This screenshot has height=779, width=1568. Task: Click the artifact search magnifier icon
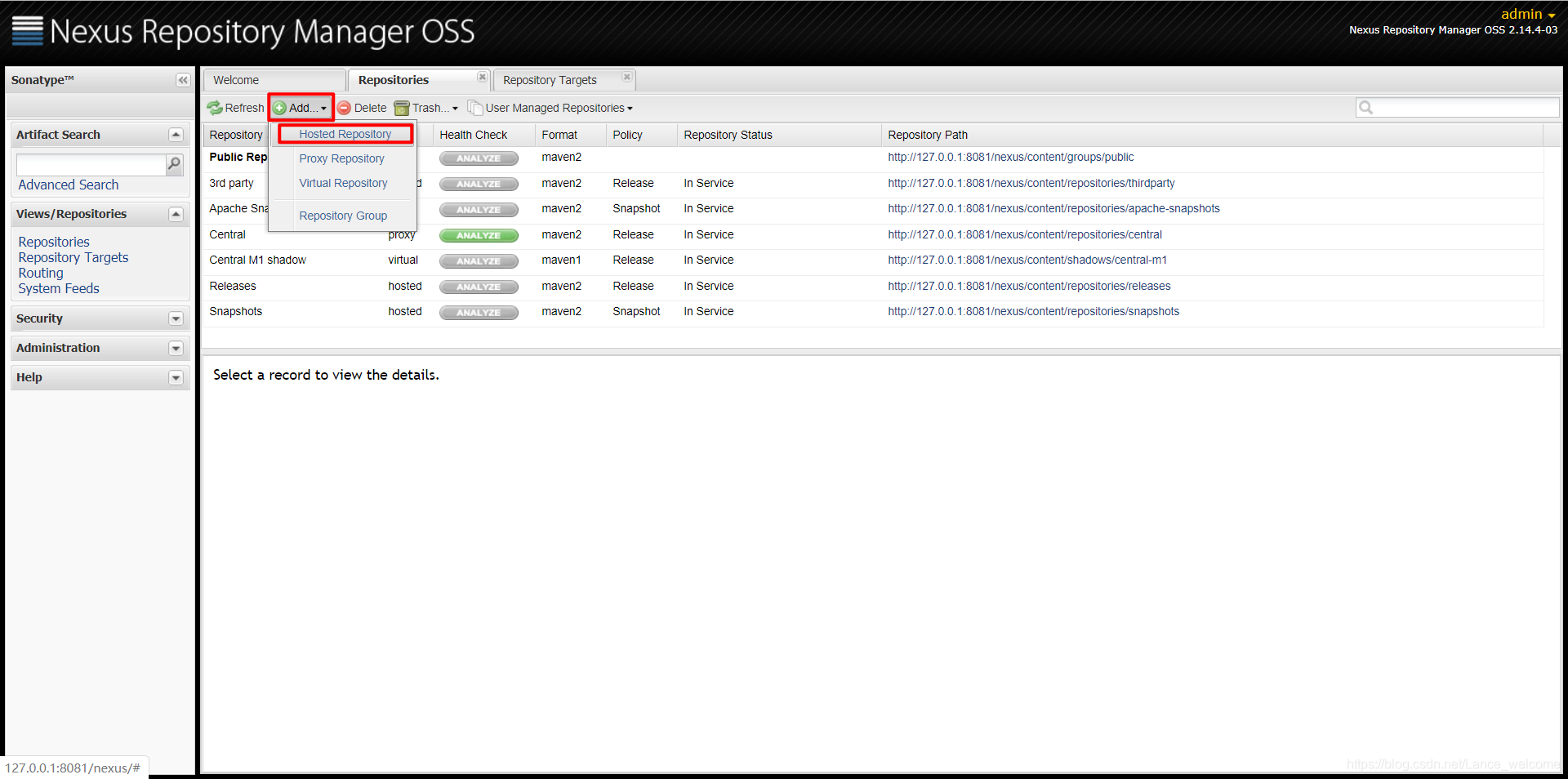(x=174, y=164)
